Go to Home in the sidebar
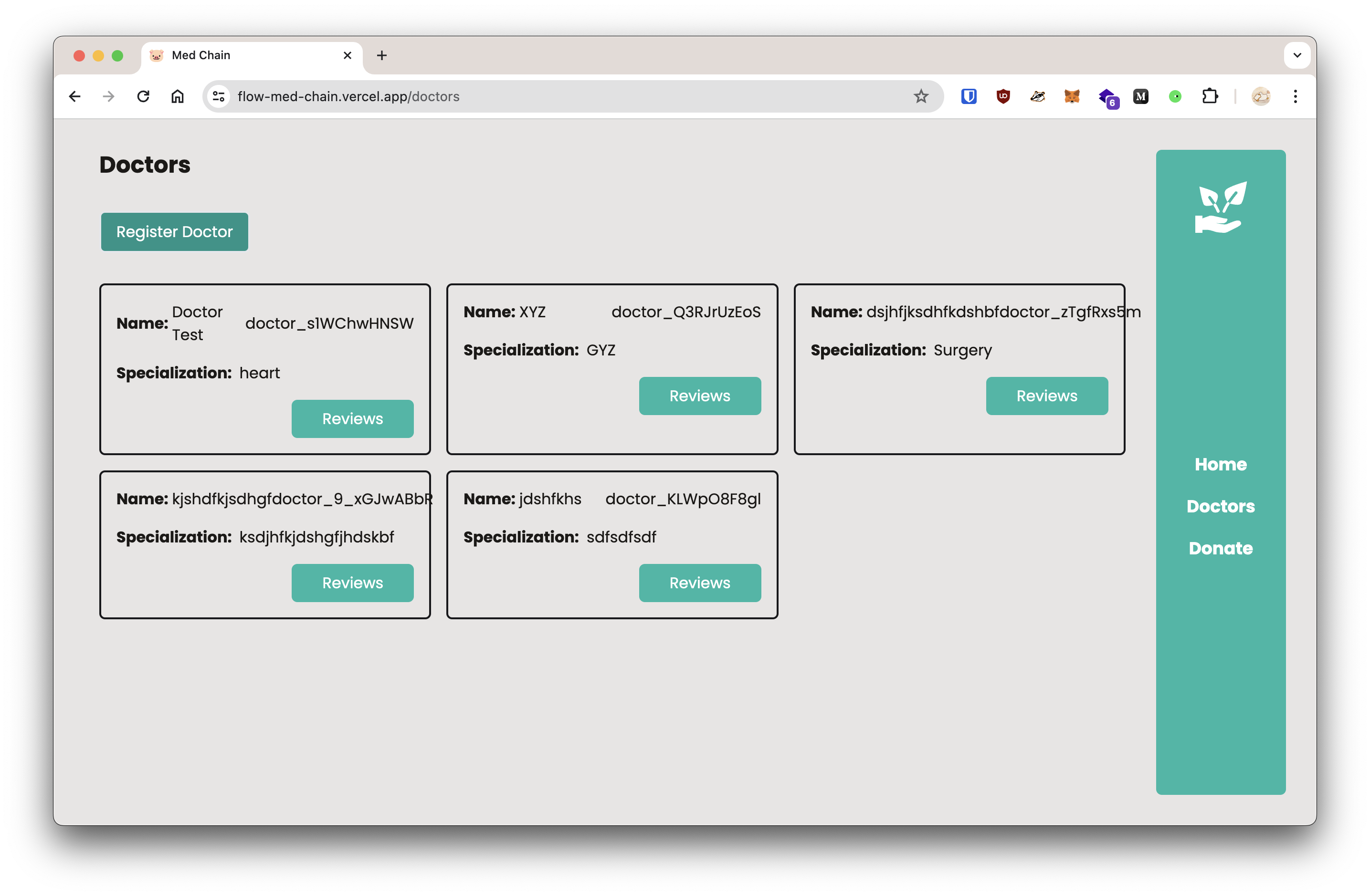1370x896 pixels. pyautogui.click(x=1220, y=464)
